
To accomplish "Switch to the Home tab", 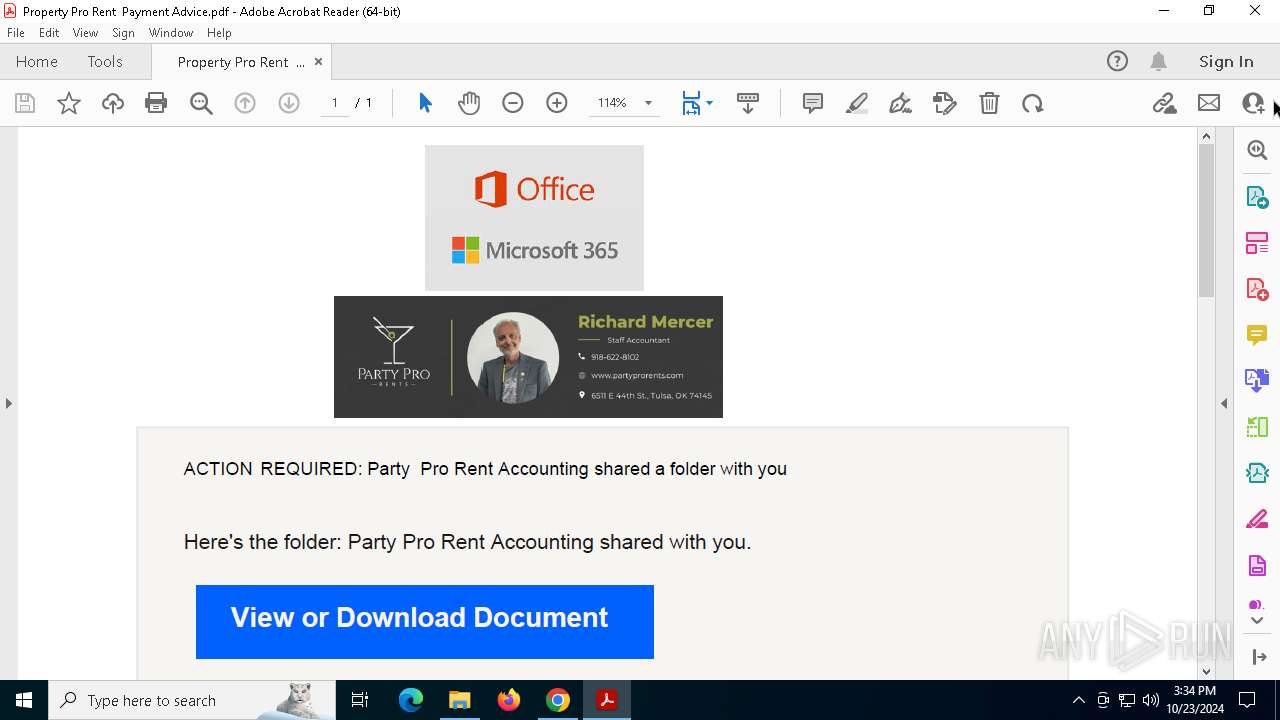I will tap(37, 62).
